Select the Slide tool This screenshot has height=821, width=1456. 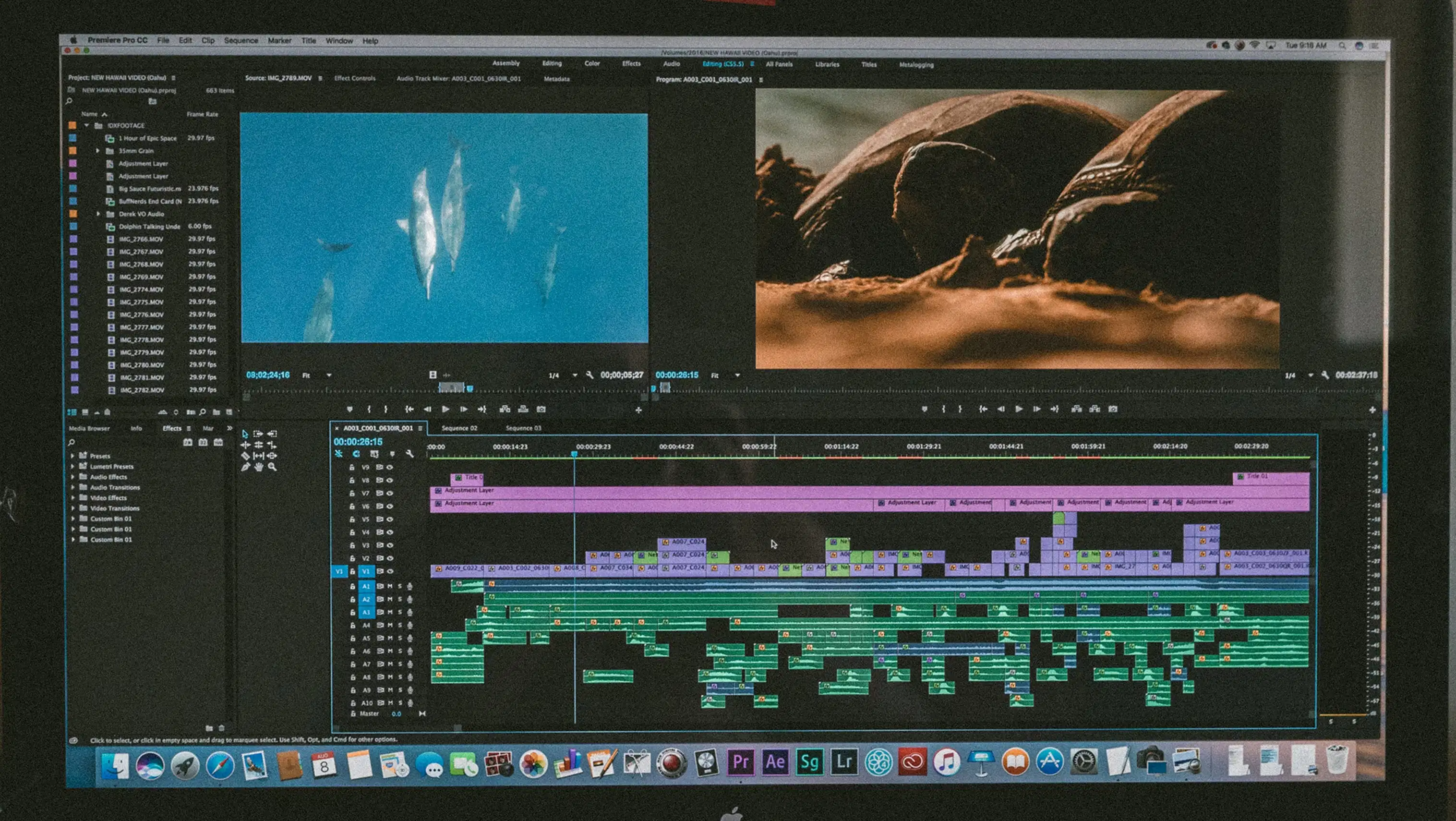click(272, 456)
